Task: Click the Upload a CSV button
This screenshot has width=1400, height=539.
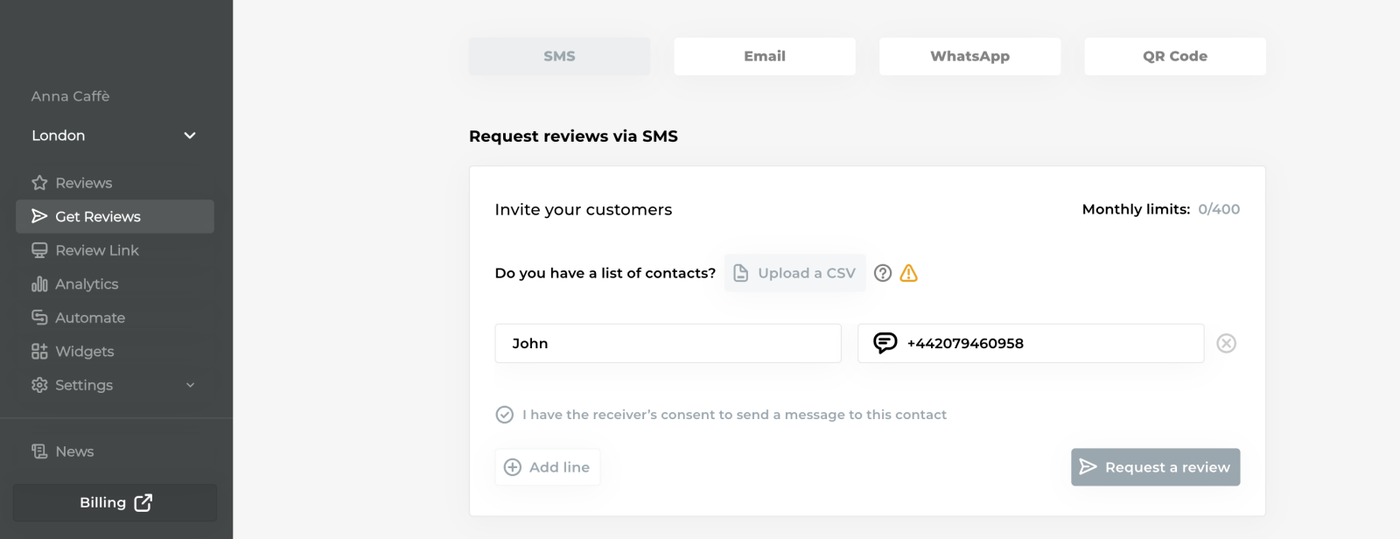Action: (x=795, y=273)
